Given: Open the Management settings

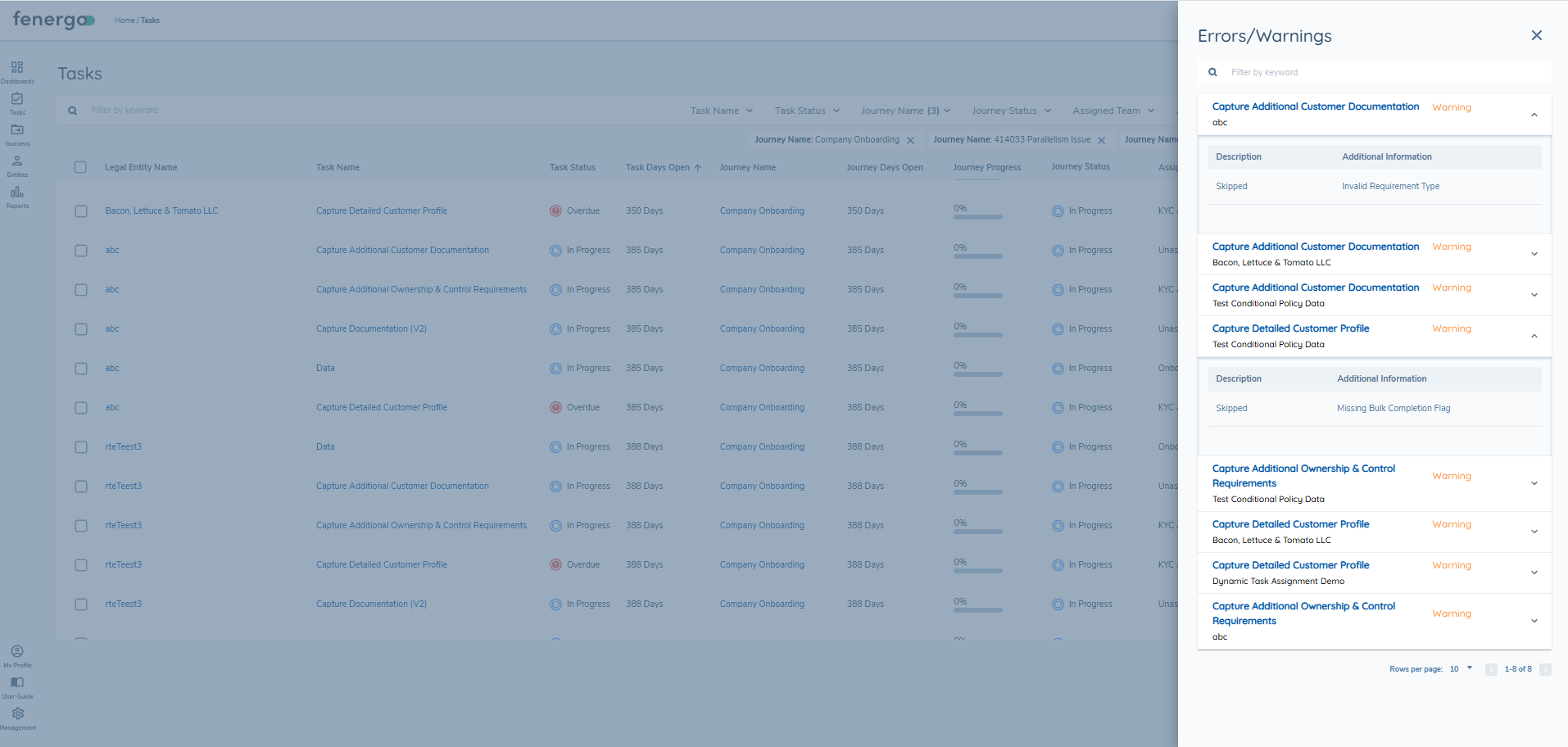Looking at the screenshot, I should coord(17,718).
